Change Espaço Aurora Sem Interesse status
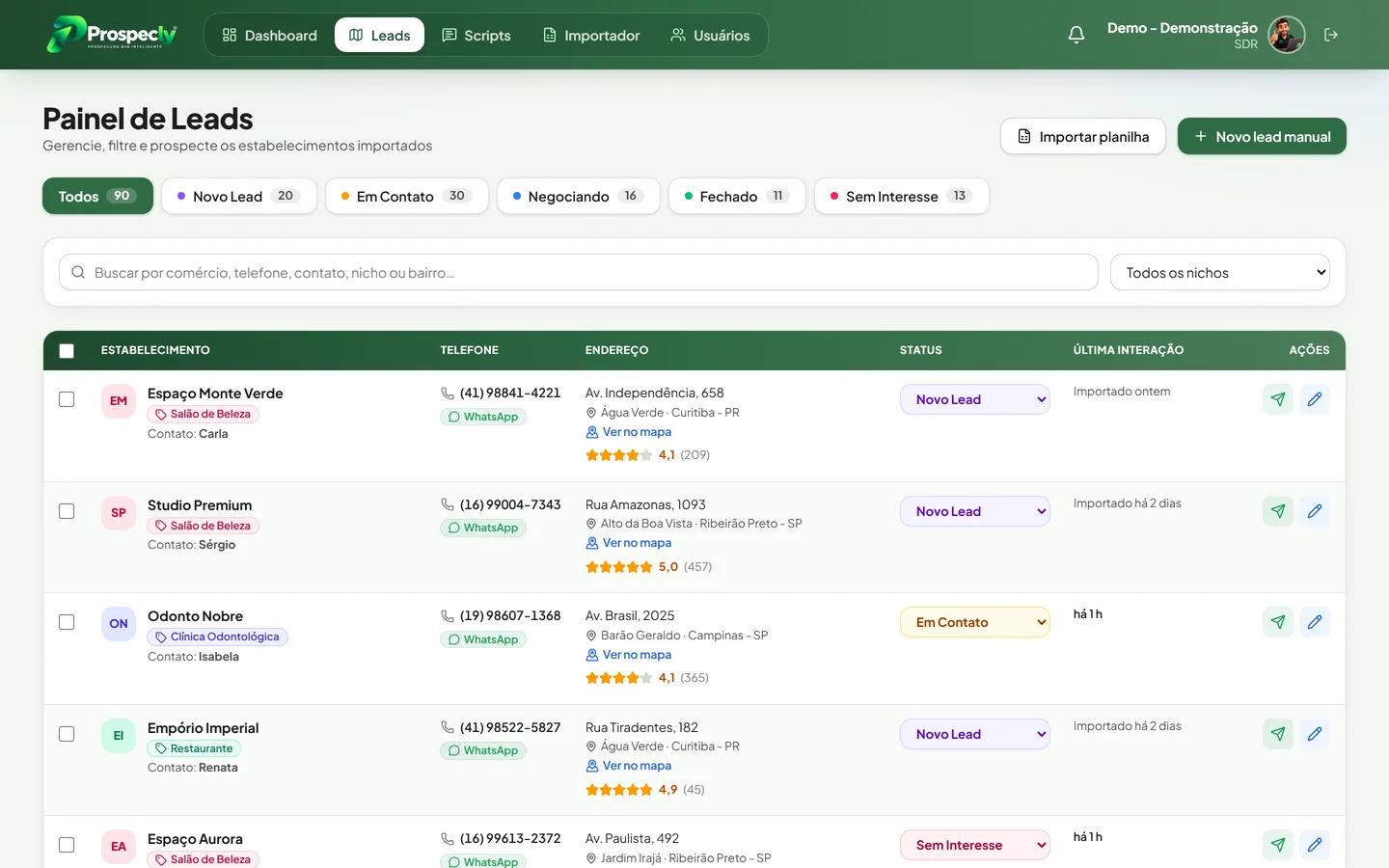This screenshot has height=868, width=1389. click(975, 845)
